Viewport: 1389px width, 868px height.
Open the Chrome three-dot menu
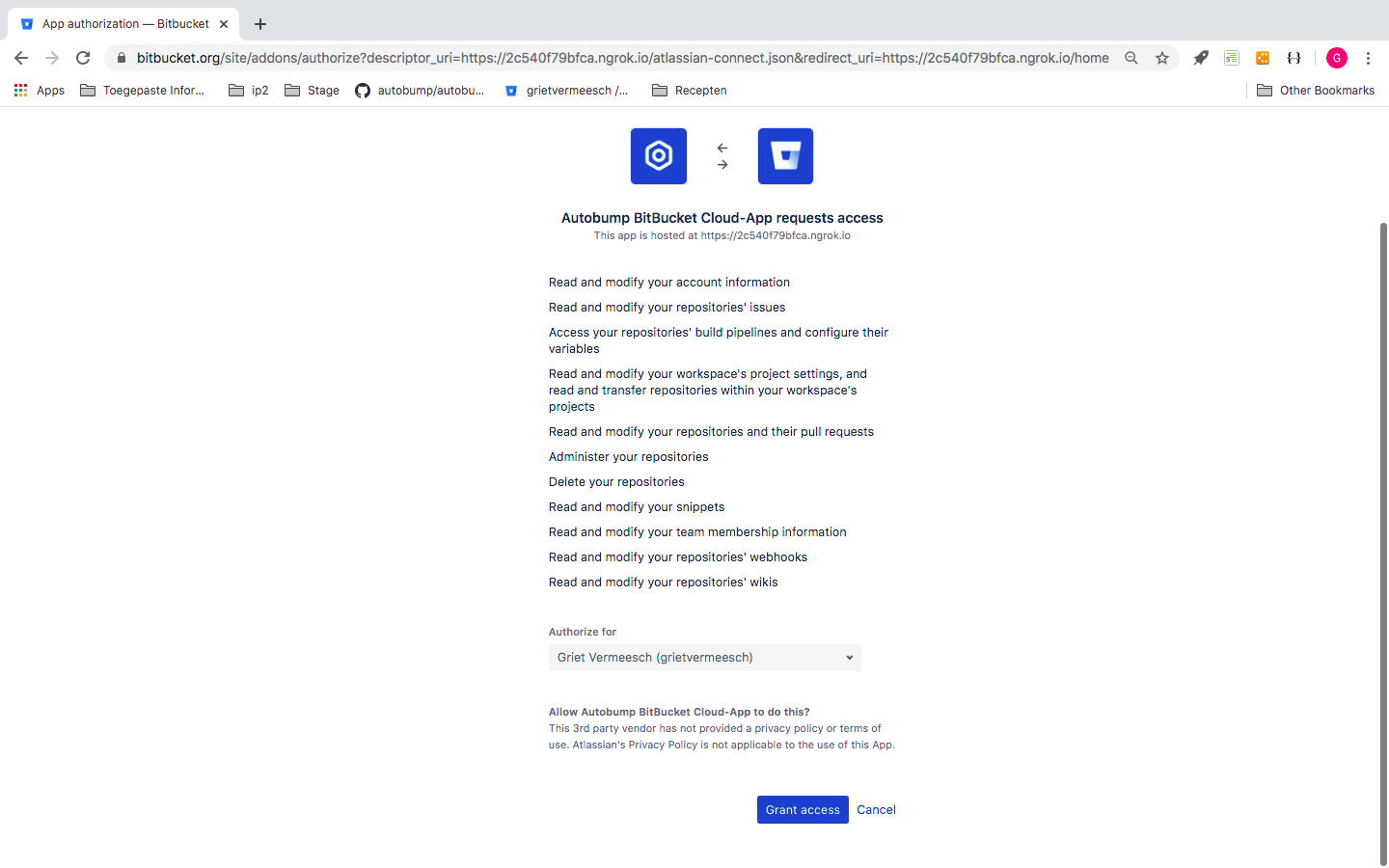1368,58
